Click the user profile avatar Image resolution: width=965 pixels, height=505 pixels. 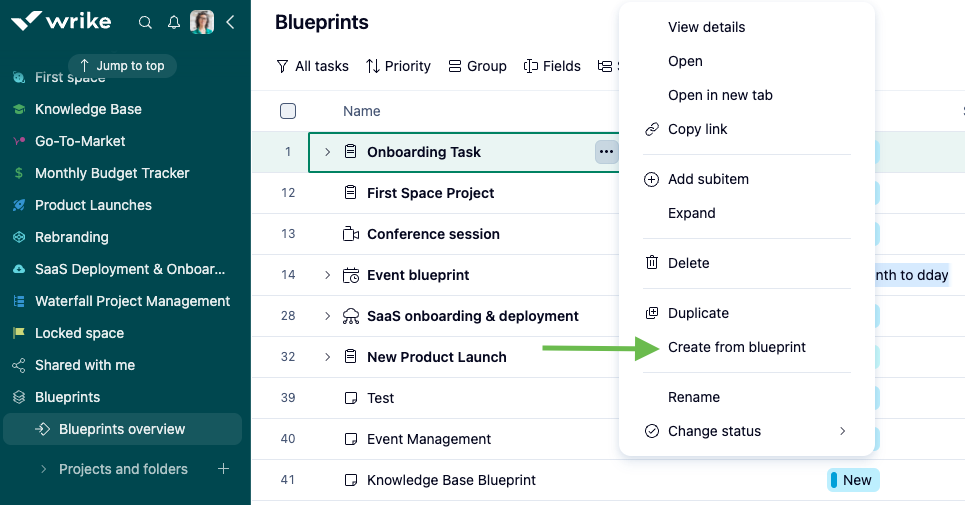[x=202, y=22]
